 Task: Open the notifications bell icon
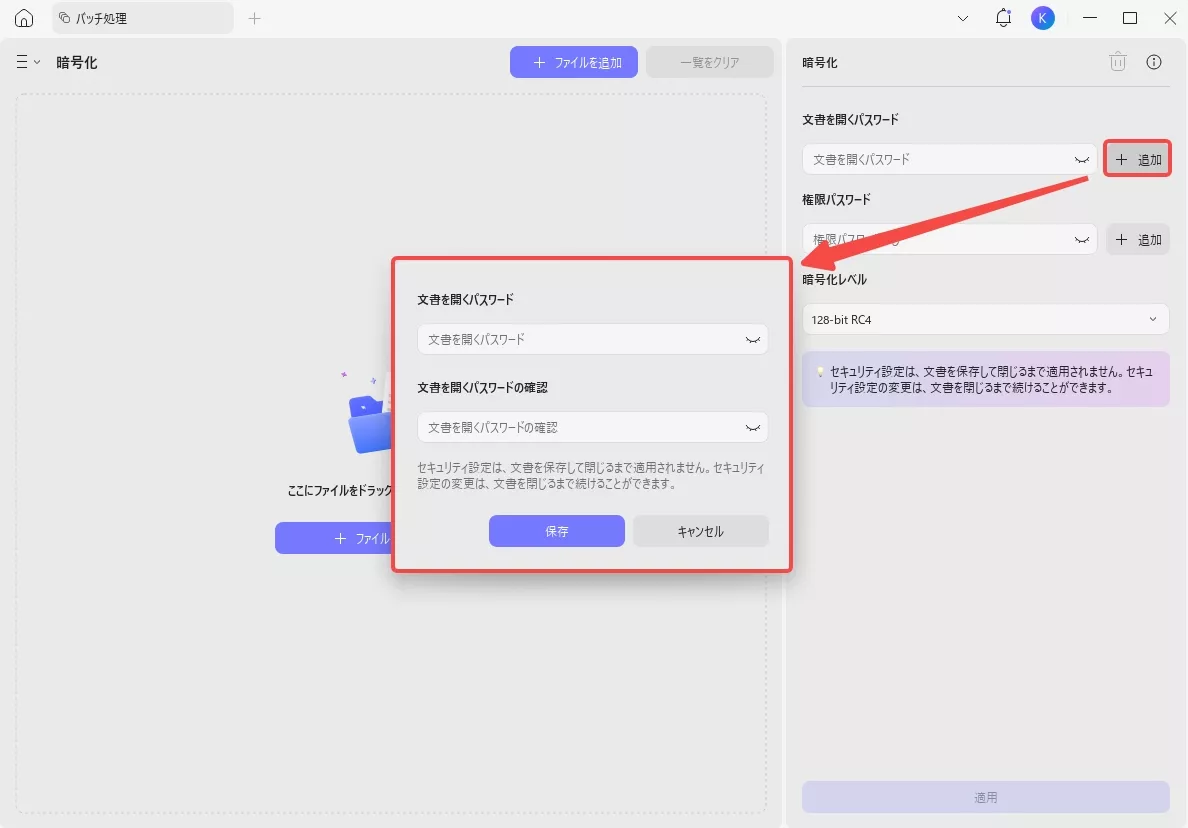click(x=1003, y=17)
